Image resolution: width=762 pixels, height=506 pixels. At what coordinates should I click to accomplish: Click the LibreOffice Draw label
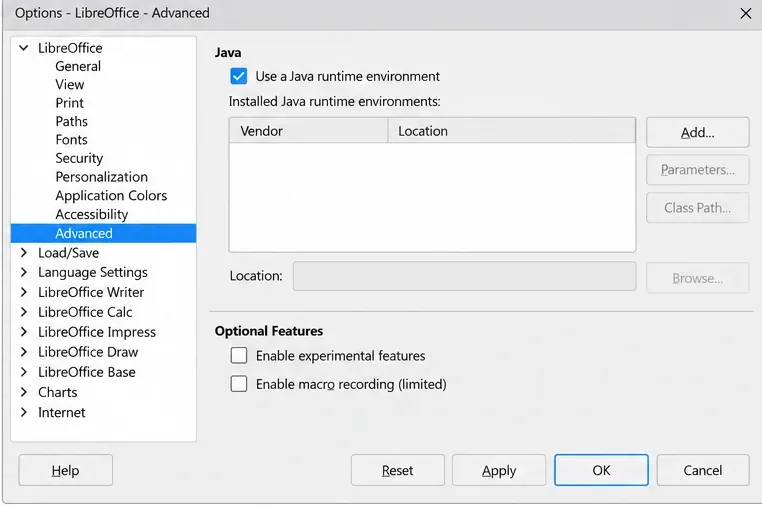pos(88,352)
